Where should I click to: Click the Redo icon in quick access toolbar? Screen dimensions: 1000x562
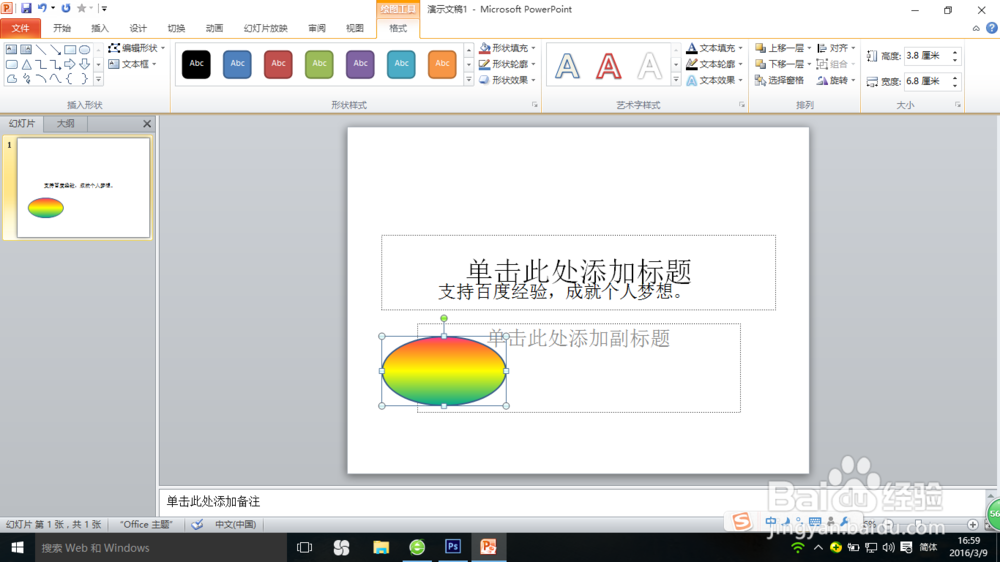point(66,8)
